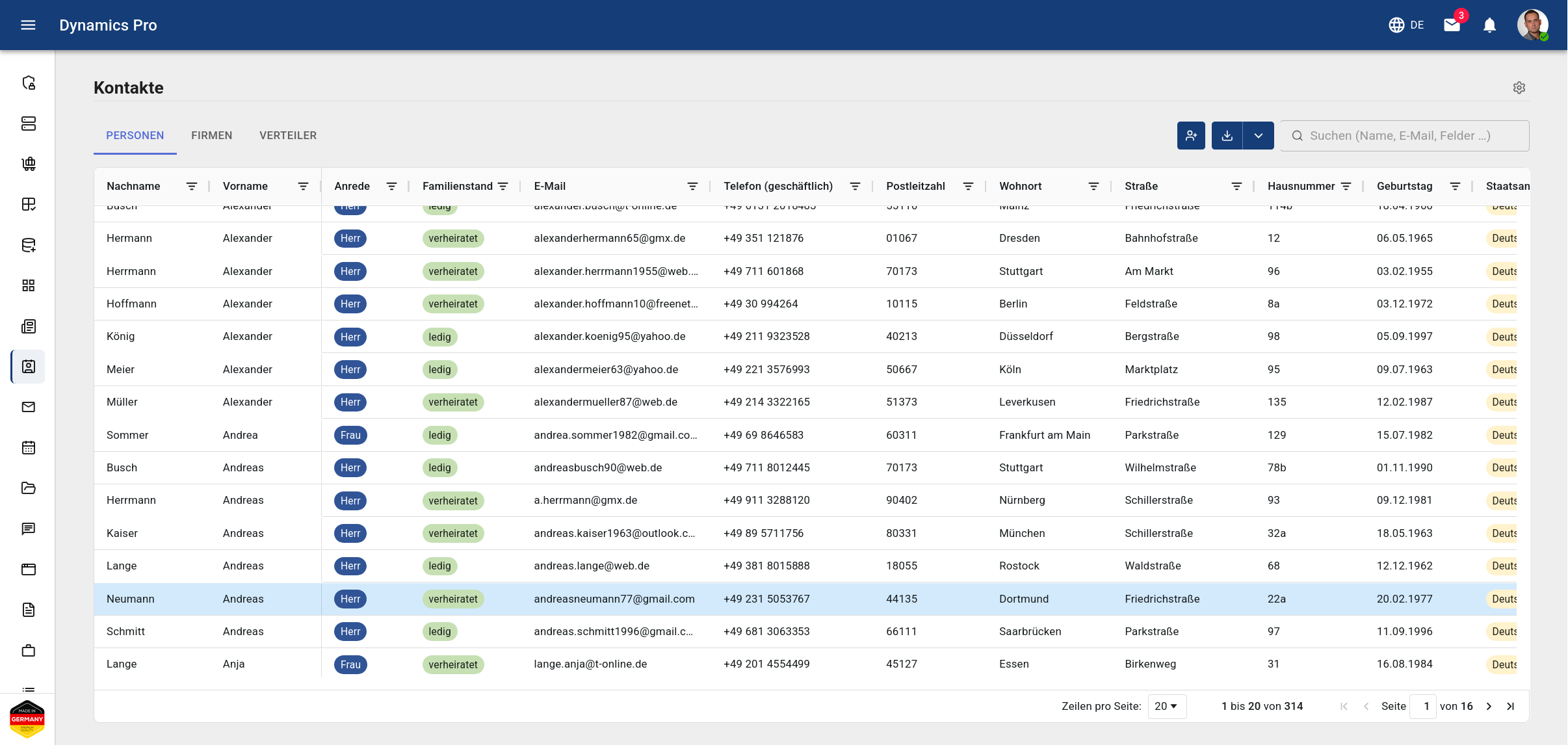Open the Kontakte page settings gear
This screenshot has height=745, width=1568.
coord(1519,88)
